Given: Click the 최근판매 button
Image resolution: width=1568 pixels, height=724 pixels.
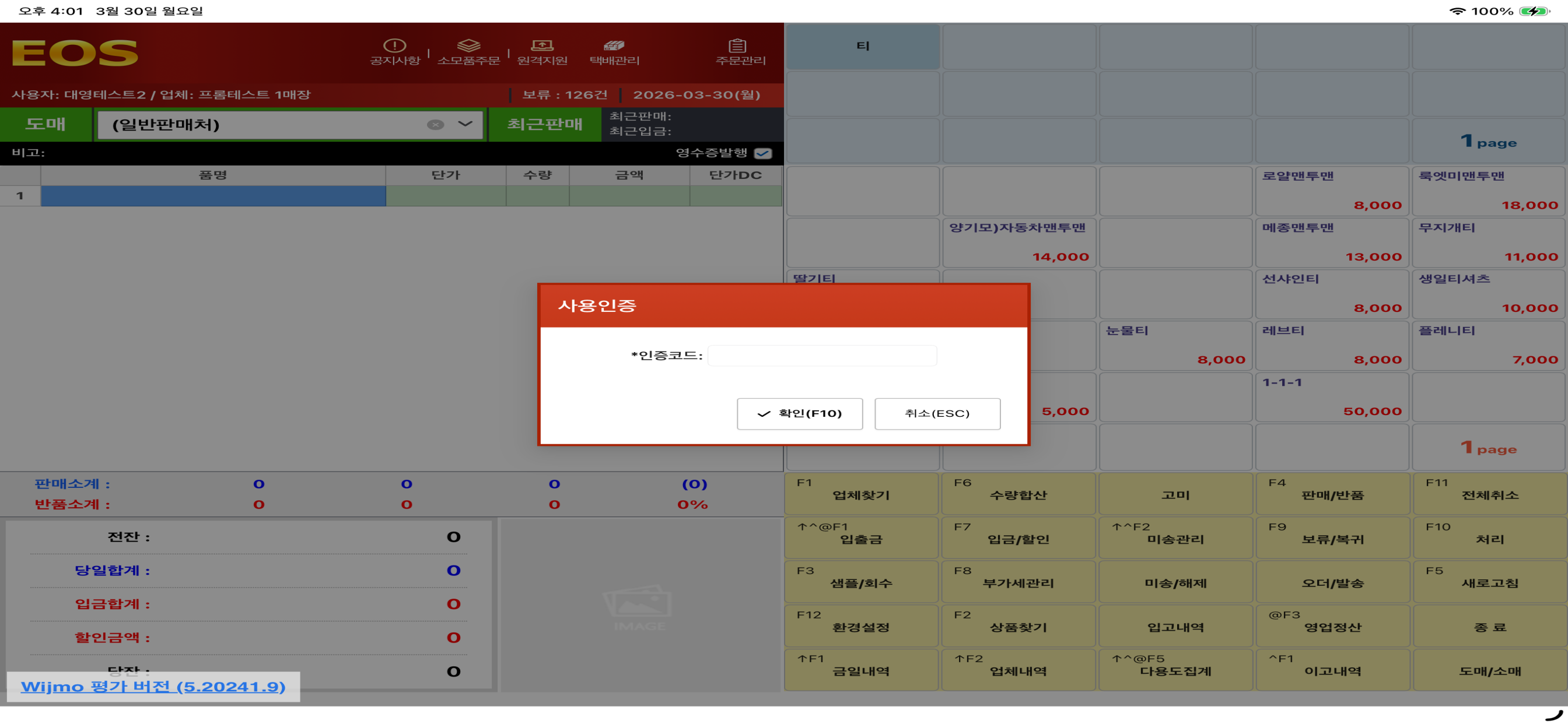Looking at the screenshot, I should (545, 125).
